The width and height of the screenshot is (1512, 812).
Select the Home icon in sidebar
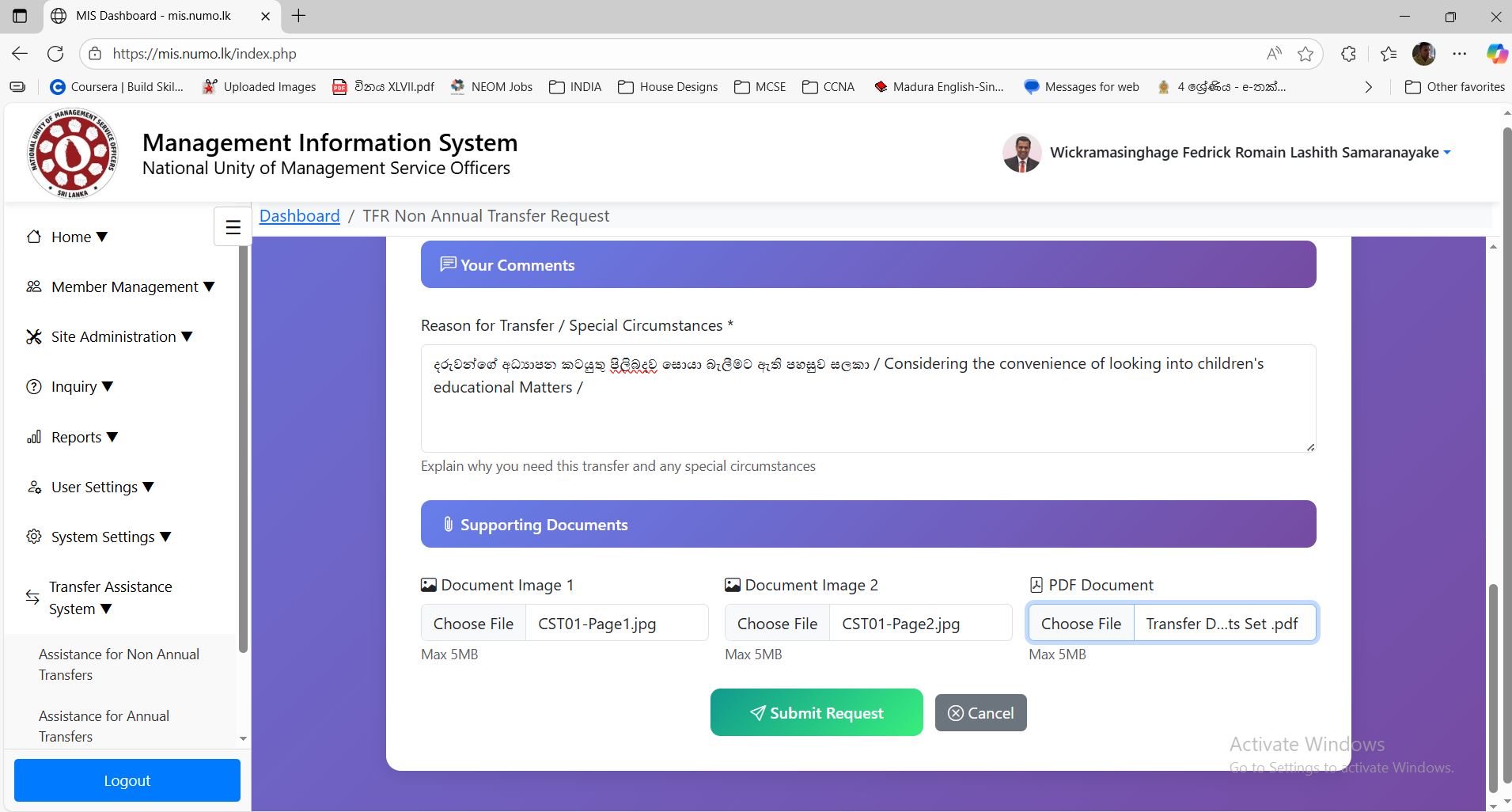point(33,236)
